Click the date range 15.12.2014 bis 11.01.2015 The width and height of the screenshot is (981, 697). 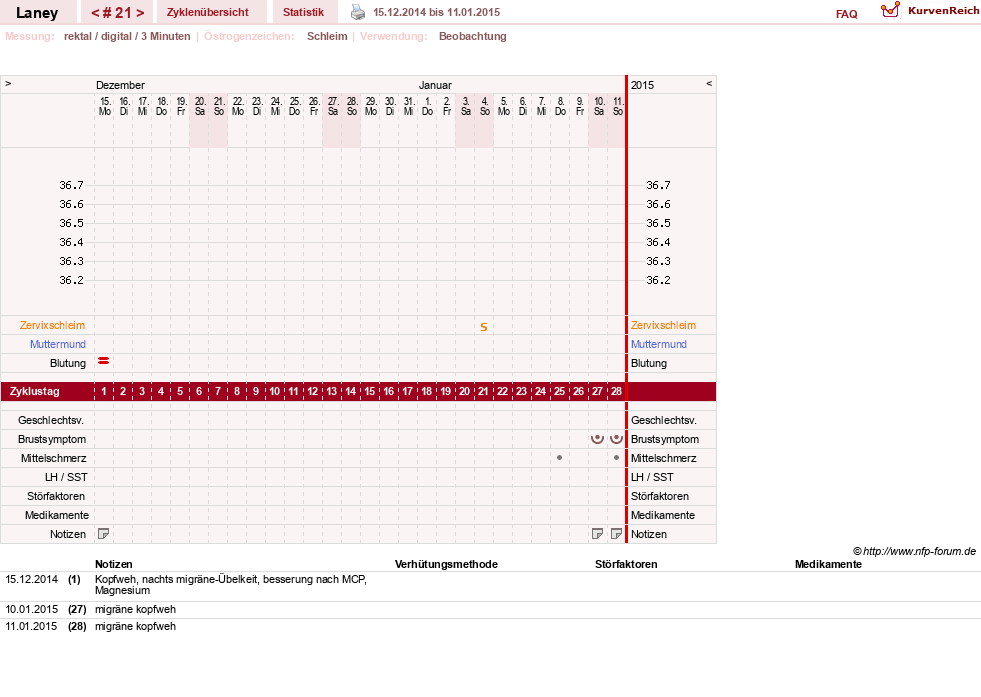[437, 12]
